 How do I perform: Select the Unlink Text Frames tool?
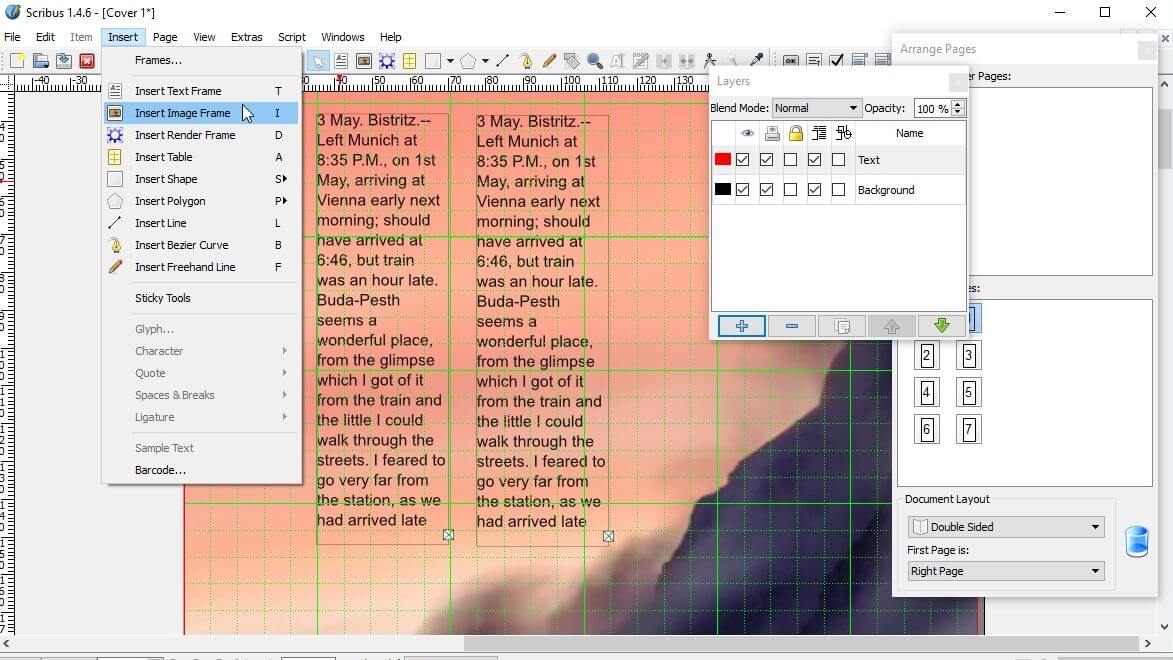point(687,61)
